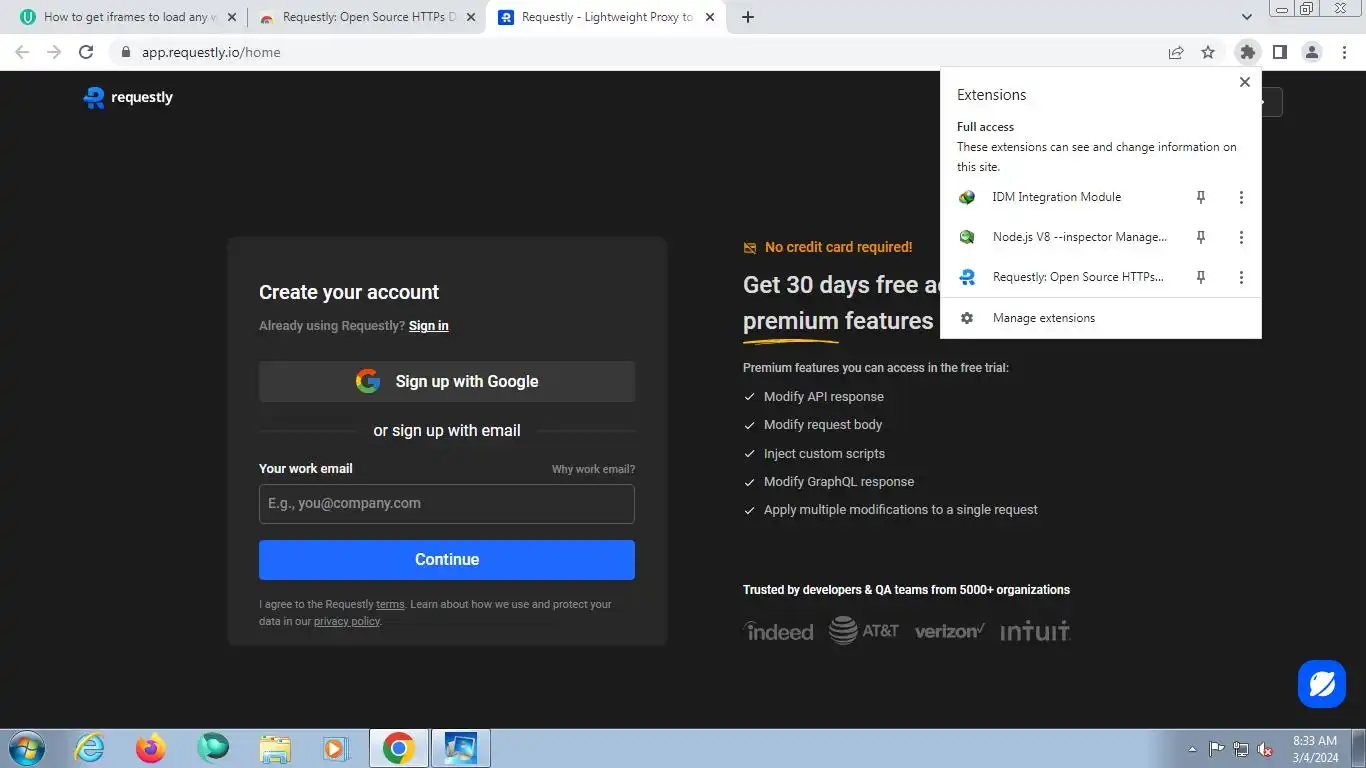Screen dimensions: 1366x768
Task: Click the forward navigation arrow
Action: [54, 52]
